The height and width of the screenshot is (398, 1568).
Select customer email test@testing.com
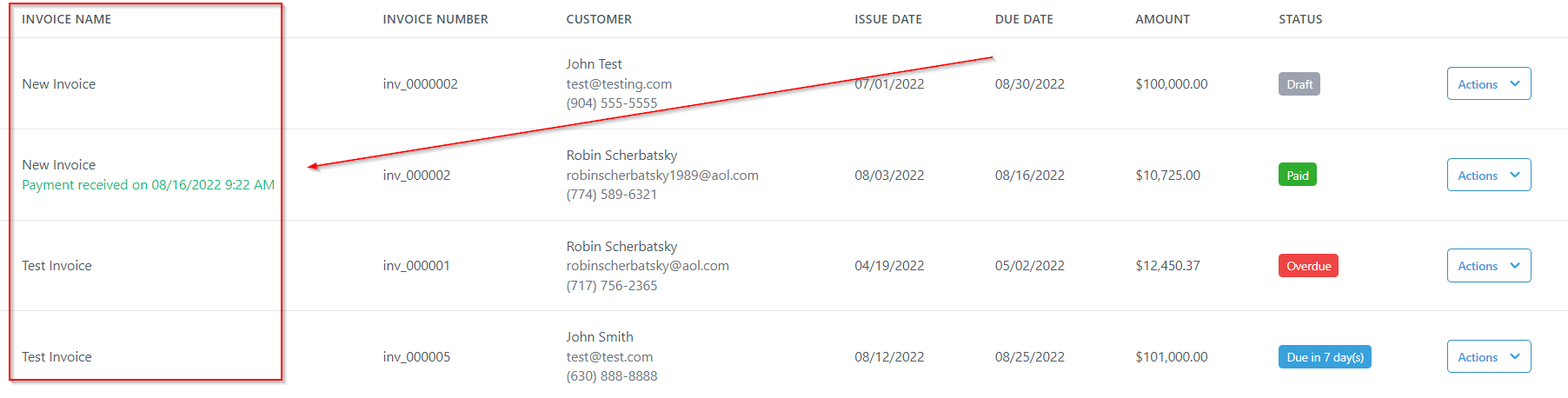click(x=619, y=84)
